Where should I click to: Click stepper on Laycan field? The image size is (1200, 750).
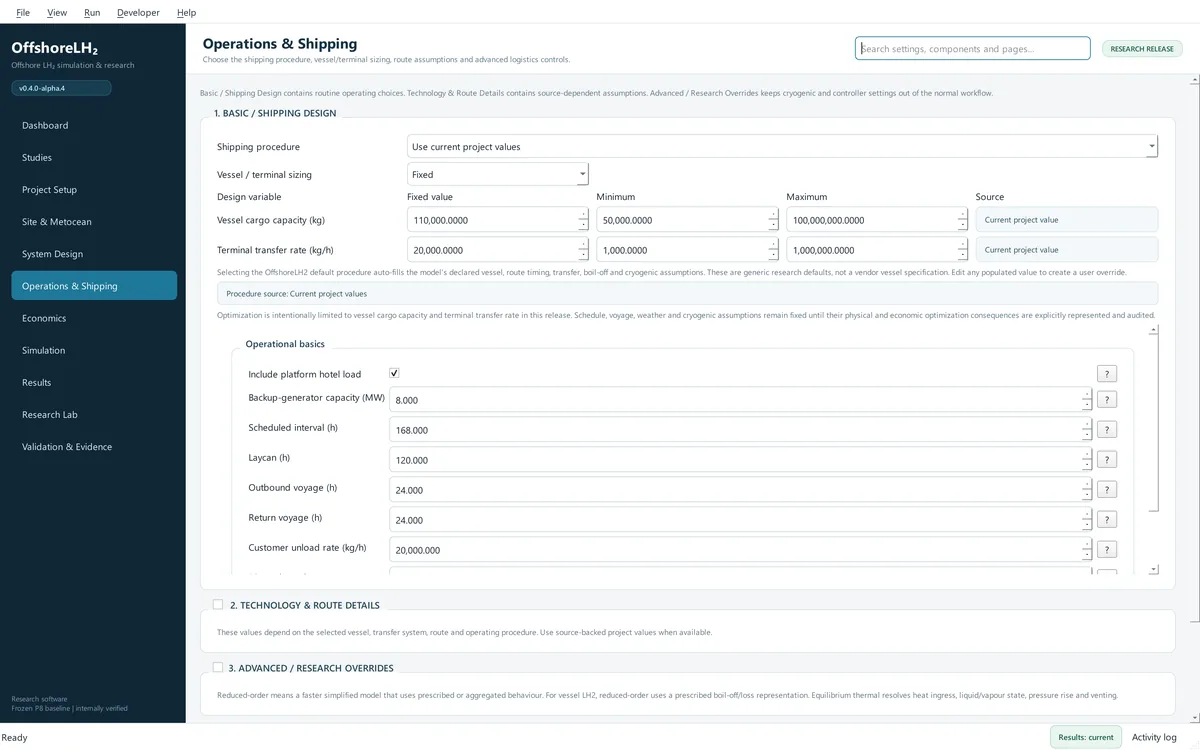pyautogui.click(x=1087, y=460)
